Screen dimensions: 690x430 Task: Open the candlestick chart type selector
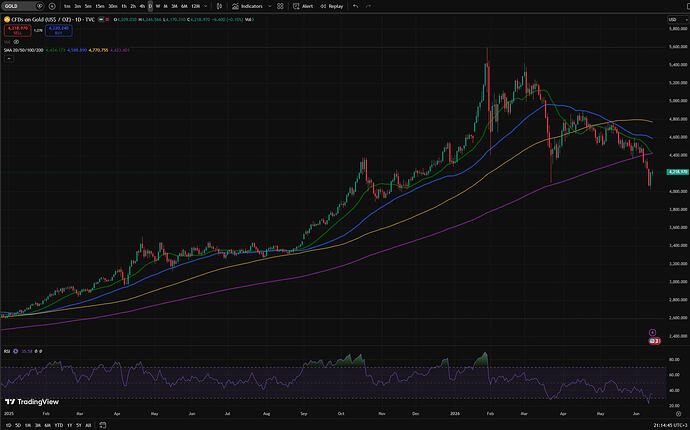tap(220, 6)
